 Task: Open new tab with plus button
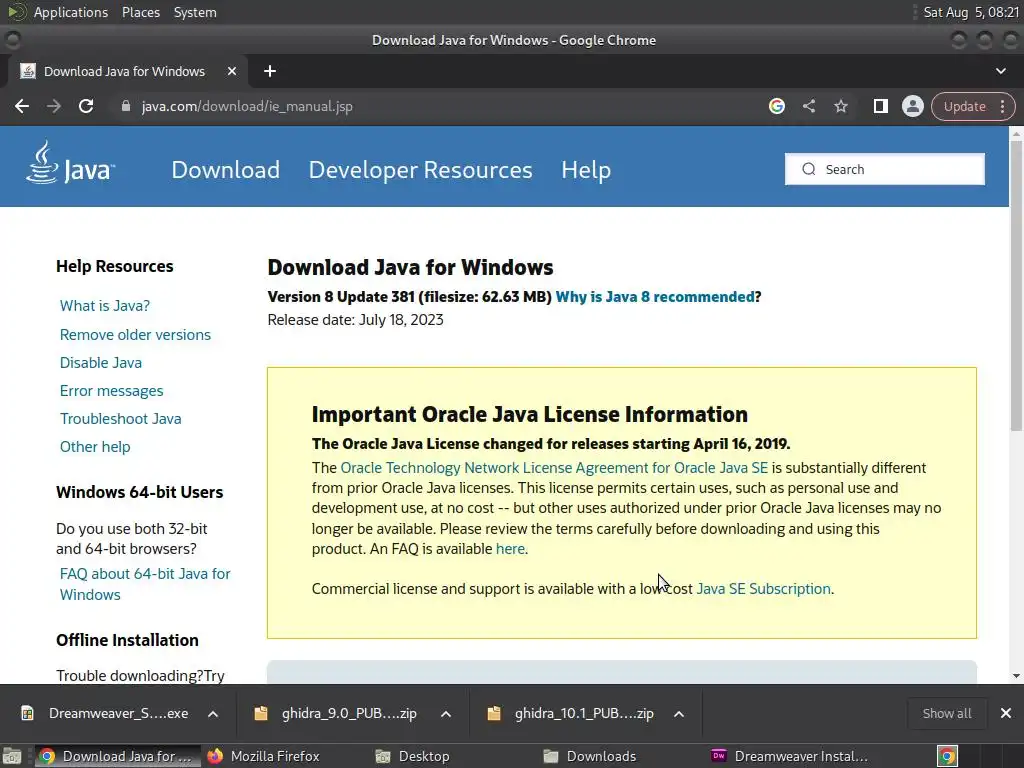[269, 71]
